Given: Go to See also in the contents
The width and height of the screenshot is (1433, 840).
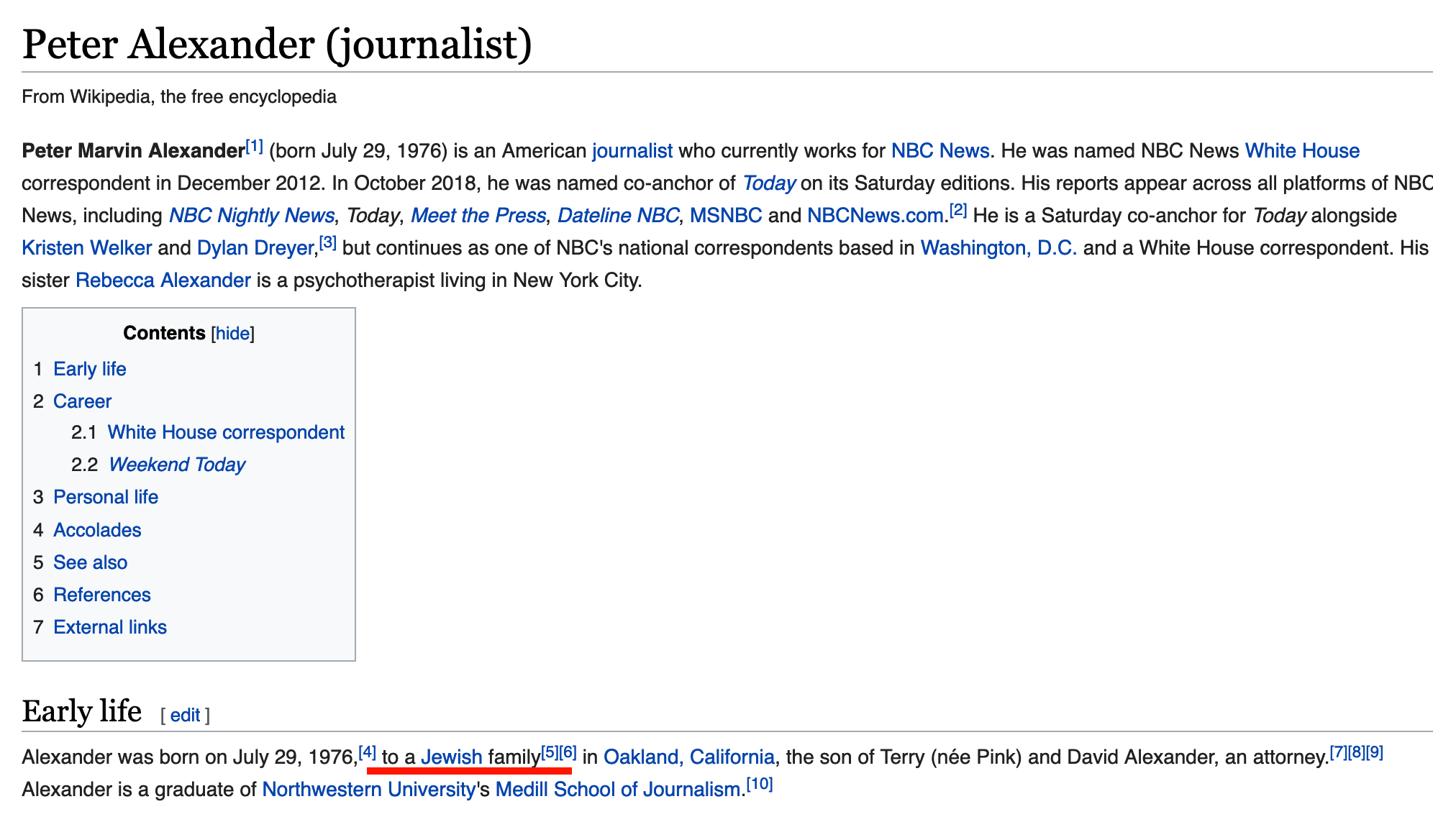Looking at the screenshot, I should pos(91,562).
